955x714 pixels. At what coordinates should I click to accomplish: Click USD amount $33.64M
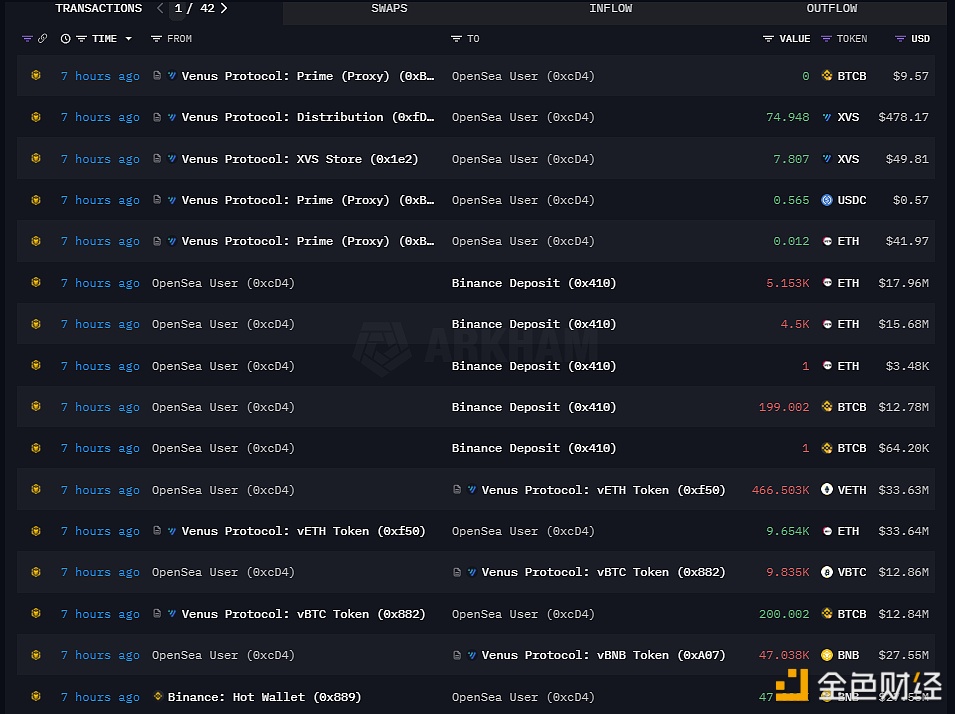[903, 531]
